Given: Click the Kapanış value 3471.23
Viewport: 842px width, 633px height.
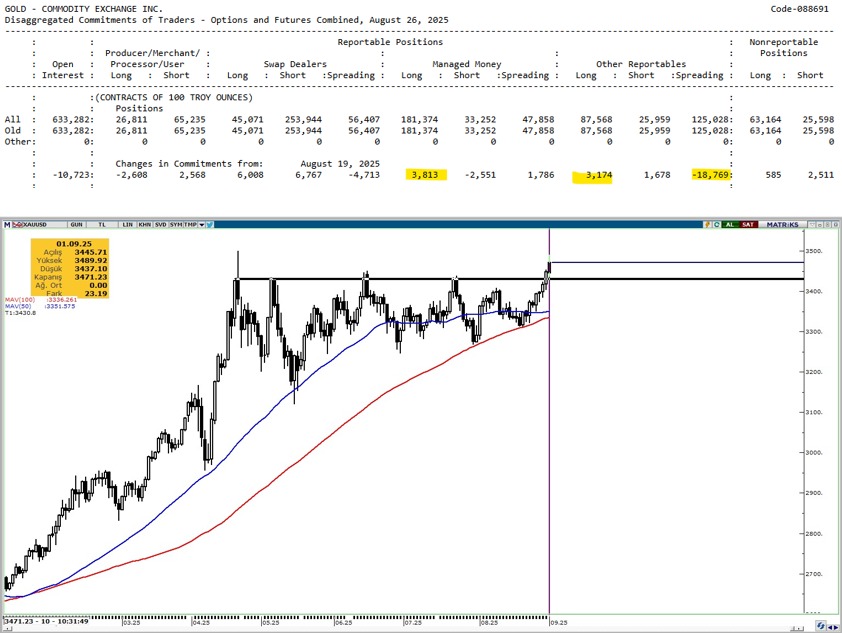Looking at the screenshot, I should [91, 277].
